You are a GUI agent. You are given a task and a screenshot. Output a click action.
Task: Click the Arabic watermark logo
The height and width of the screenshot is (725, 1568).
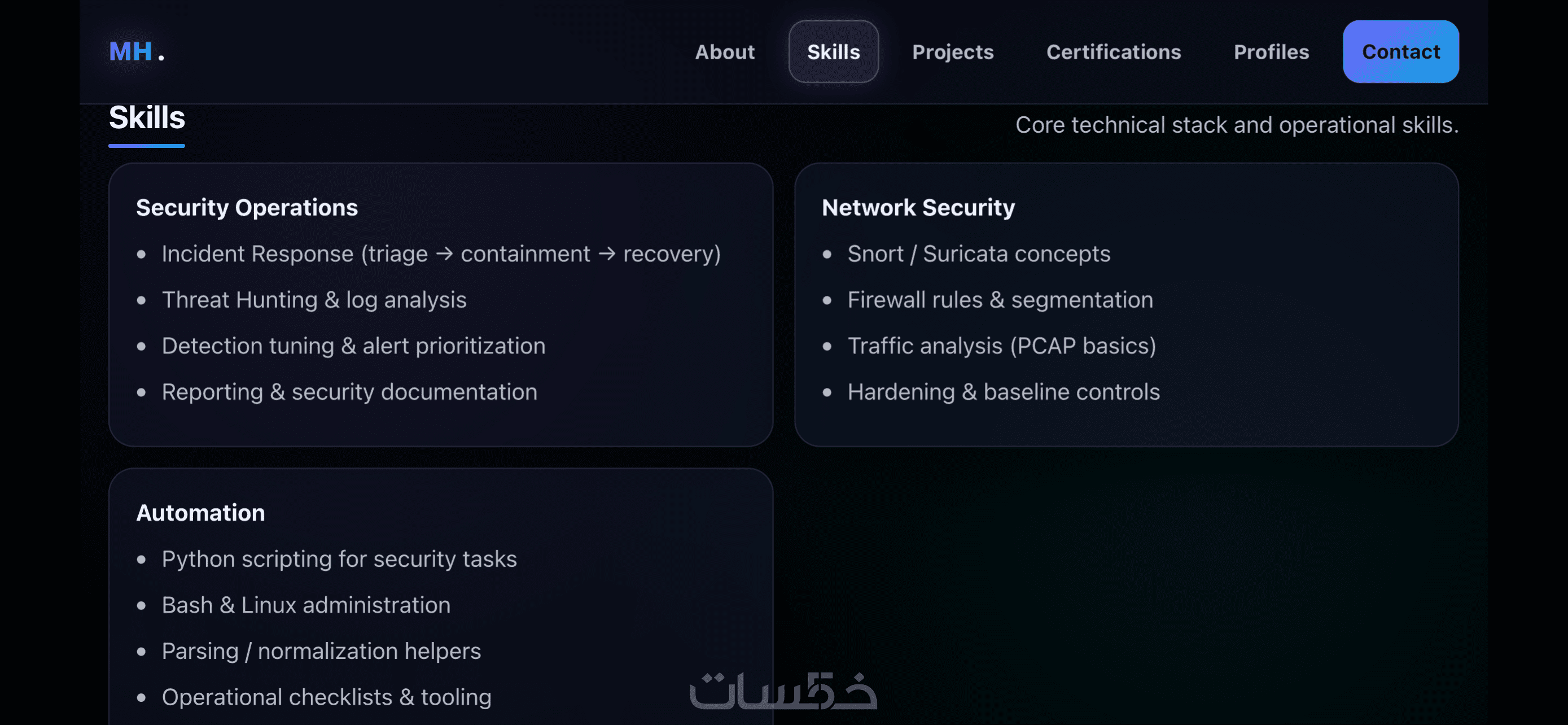click(x=782, y=691)
